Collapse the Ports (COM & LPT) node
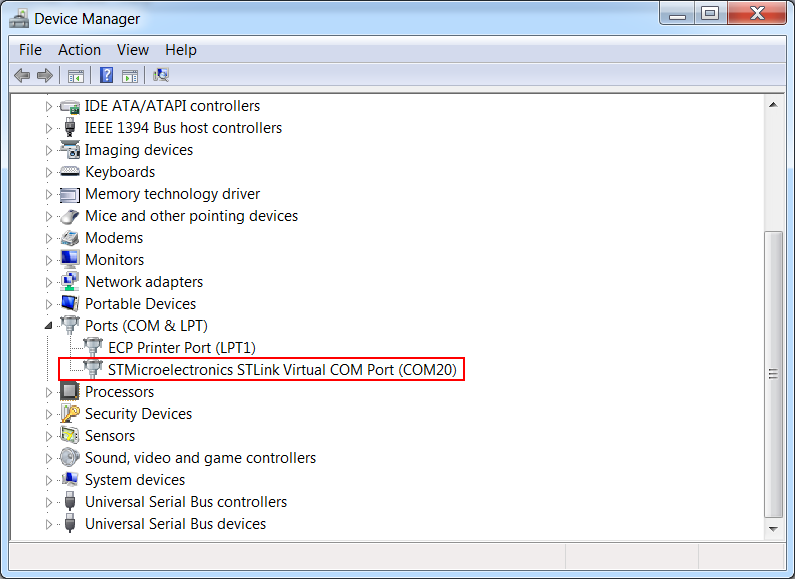The image size is (795, 579). tap(48, 326)
